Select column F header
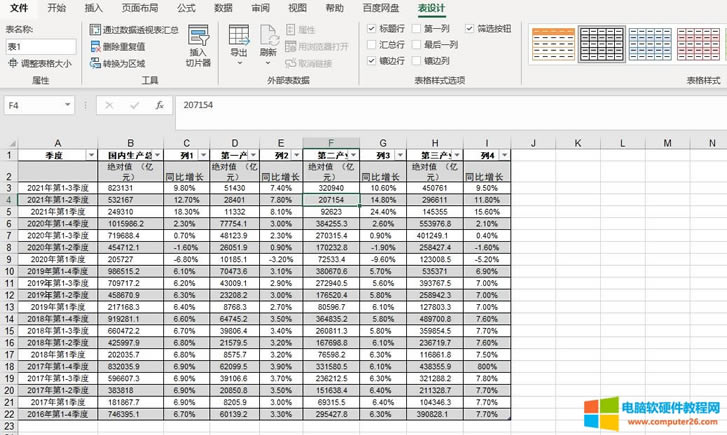The width and height of the screenshot is (727, 435). (330, 143)
